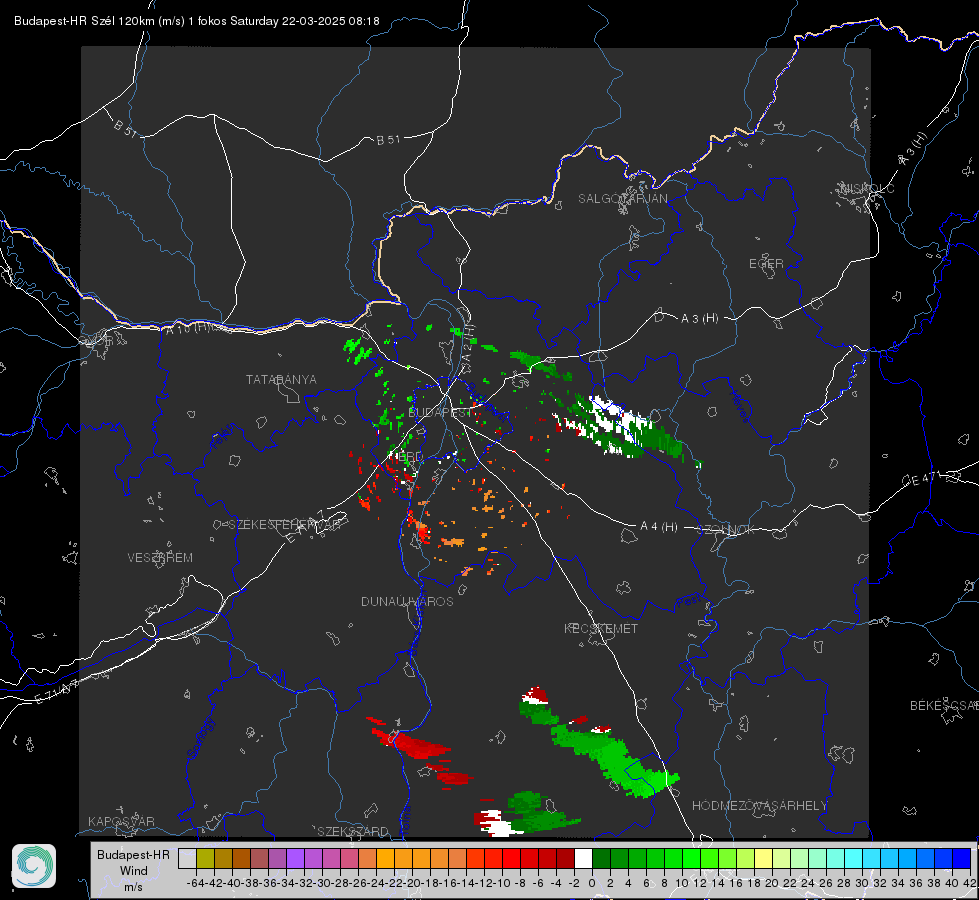
Task: Click the 20 value in the wind legend
Action: 772,883
